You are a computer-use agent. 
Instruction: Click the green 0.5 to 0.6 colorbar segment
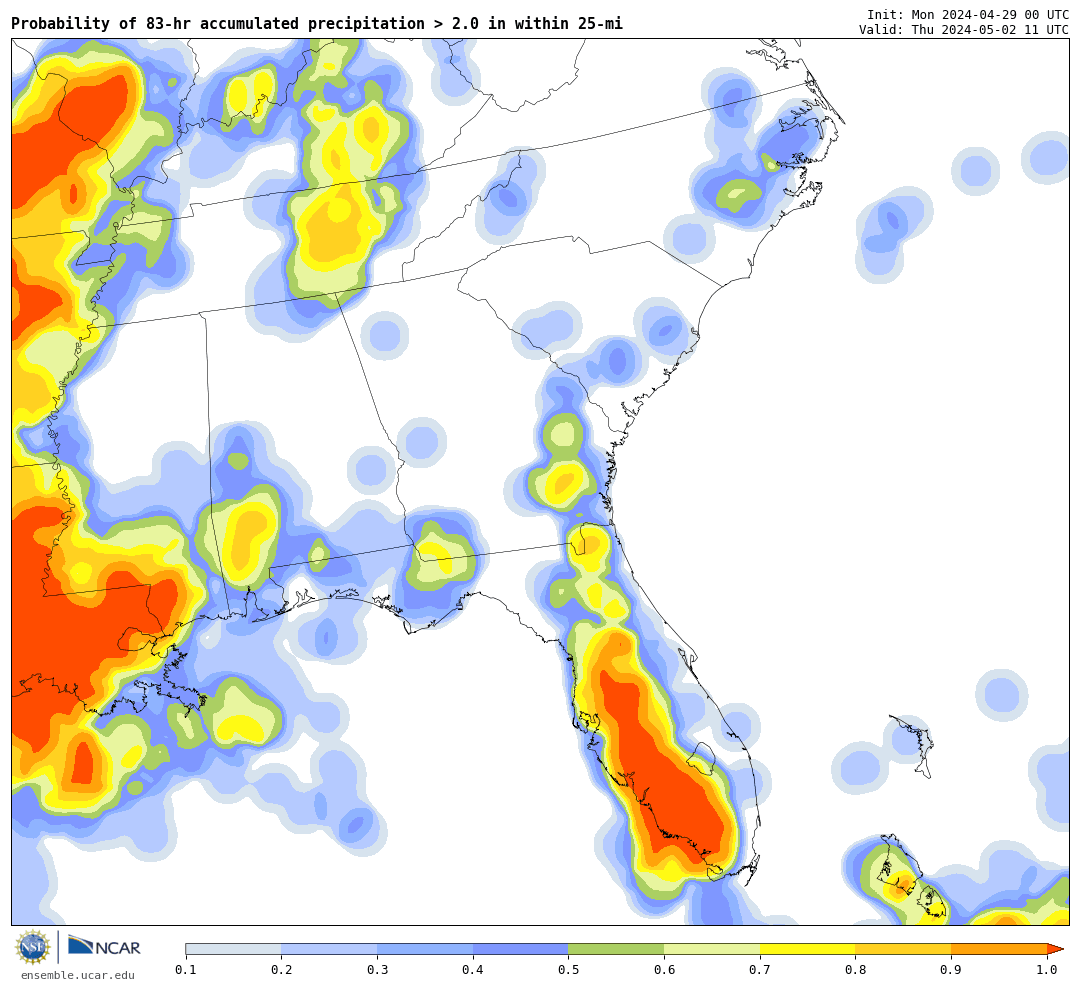tap(616, 949)
